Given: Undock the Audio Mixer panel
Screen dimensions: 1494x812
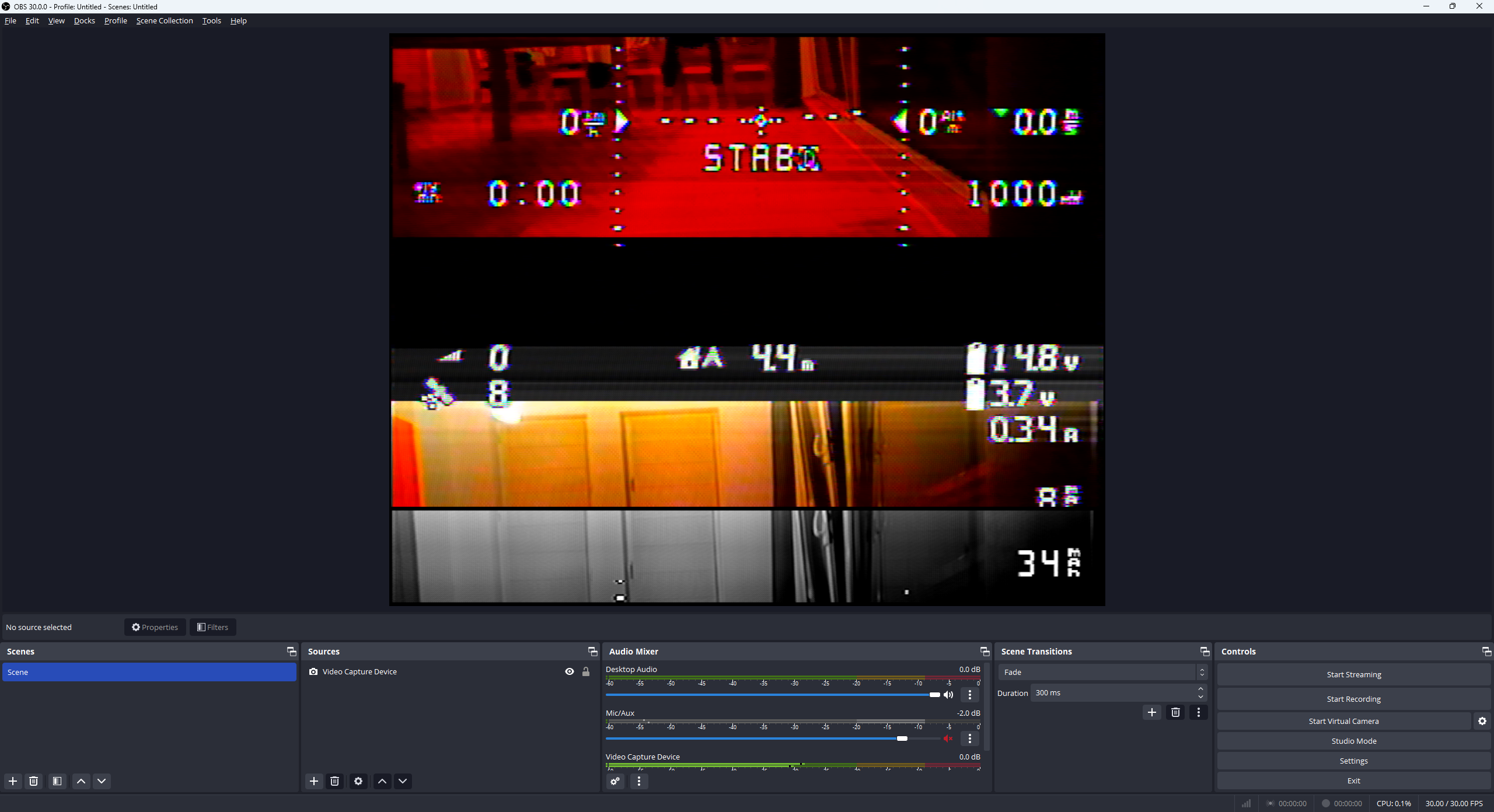Looking at the screenshot, I should (985, 652).
